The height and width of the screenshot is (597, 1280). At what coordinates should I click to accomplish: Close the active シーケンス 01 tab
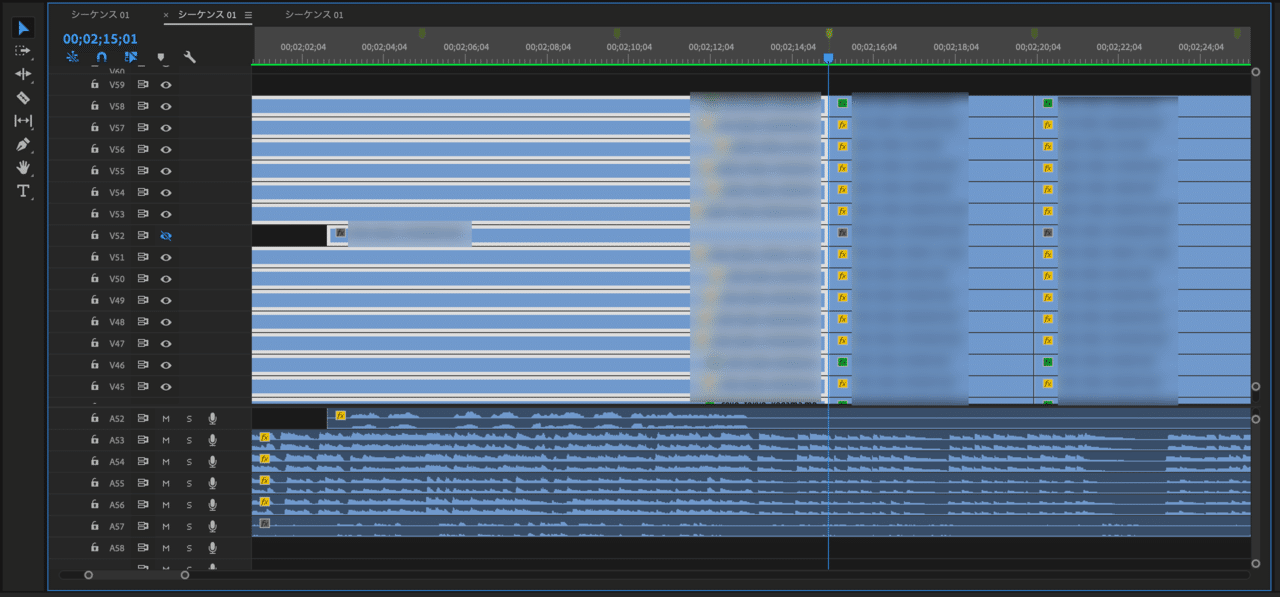pyautogui.click(x=166, y=15)
